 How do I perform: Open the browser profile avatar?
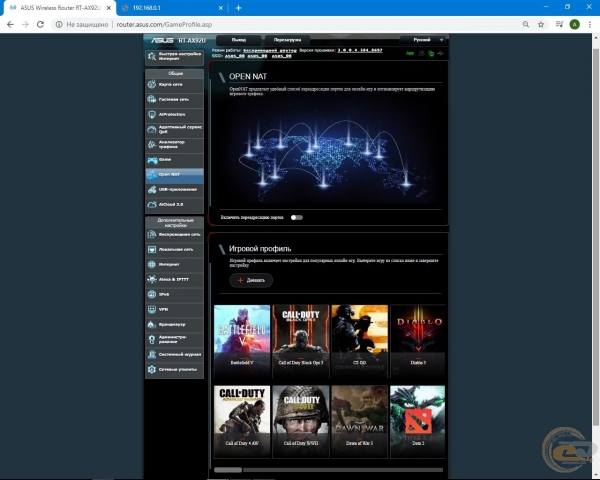tap(574, 24)
